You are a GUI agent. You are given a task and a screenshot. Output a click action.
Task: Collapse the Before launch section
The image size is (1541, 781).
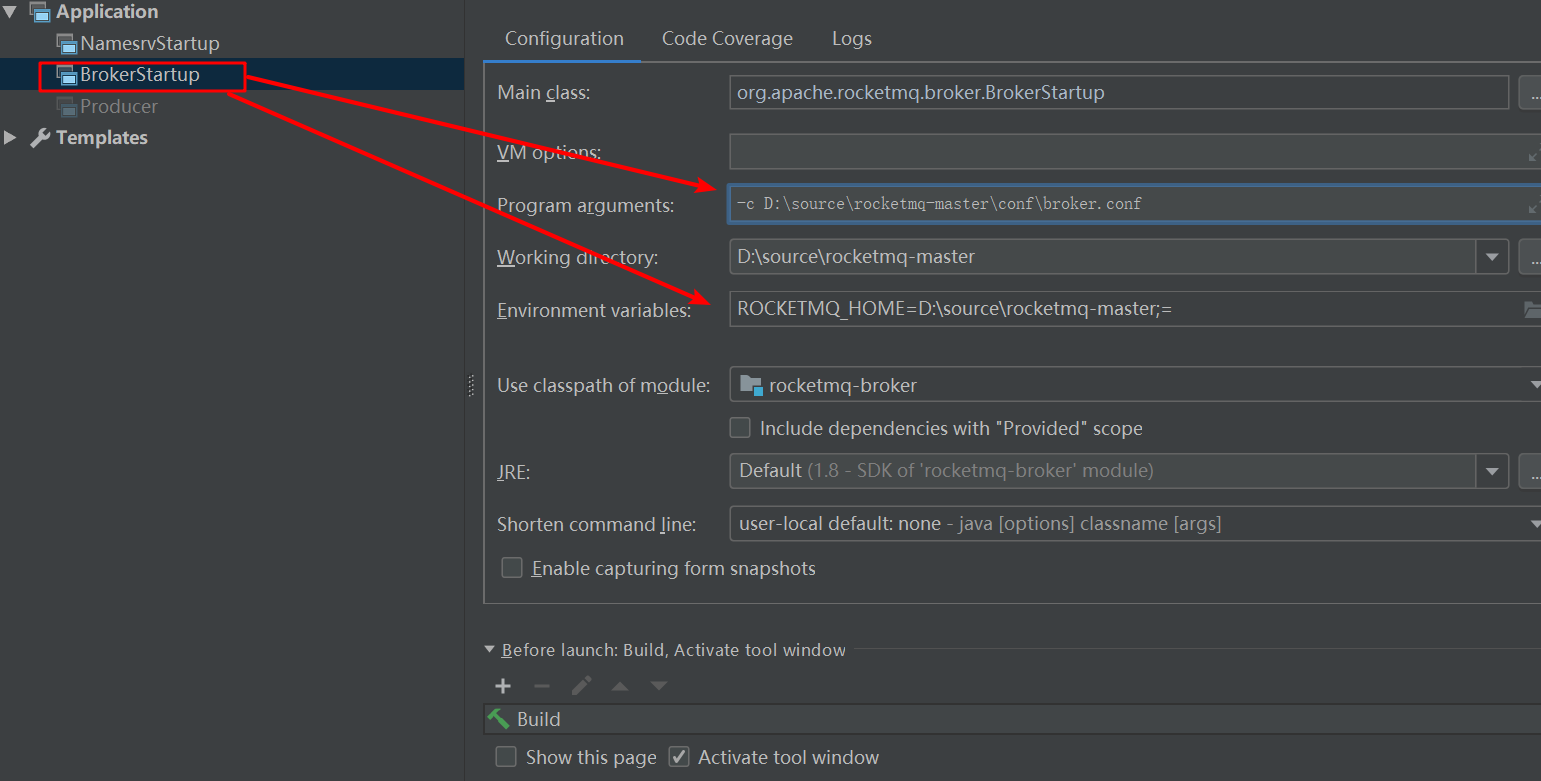coord(489,650)
